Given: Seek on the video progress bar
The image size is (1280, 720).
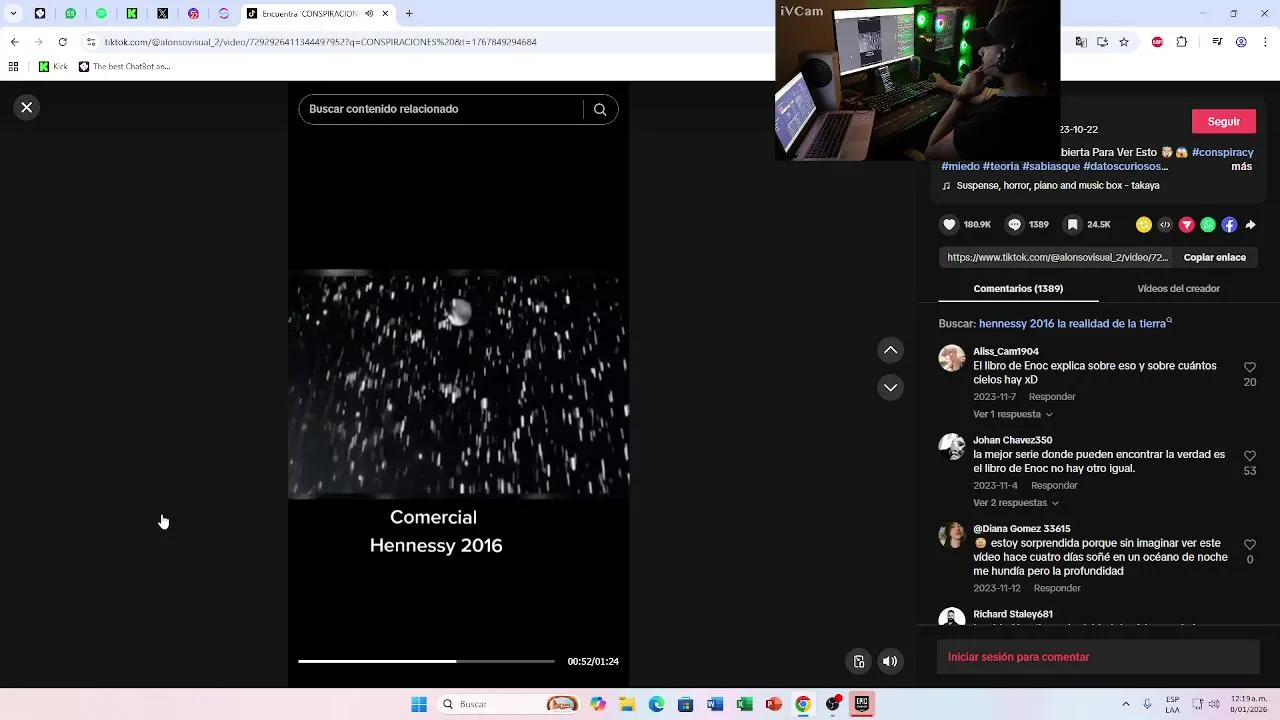Looking at the screenshot, I should pos(426,661).
